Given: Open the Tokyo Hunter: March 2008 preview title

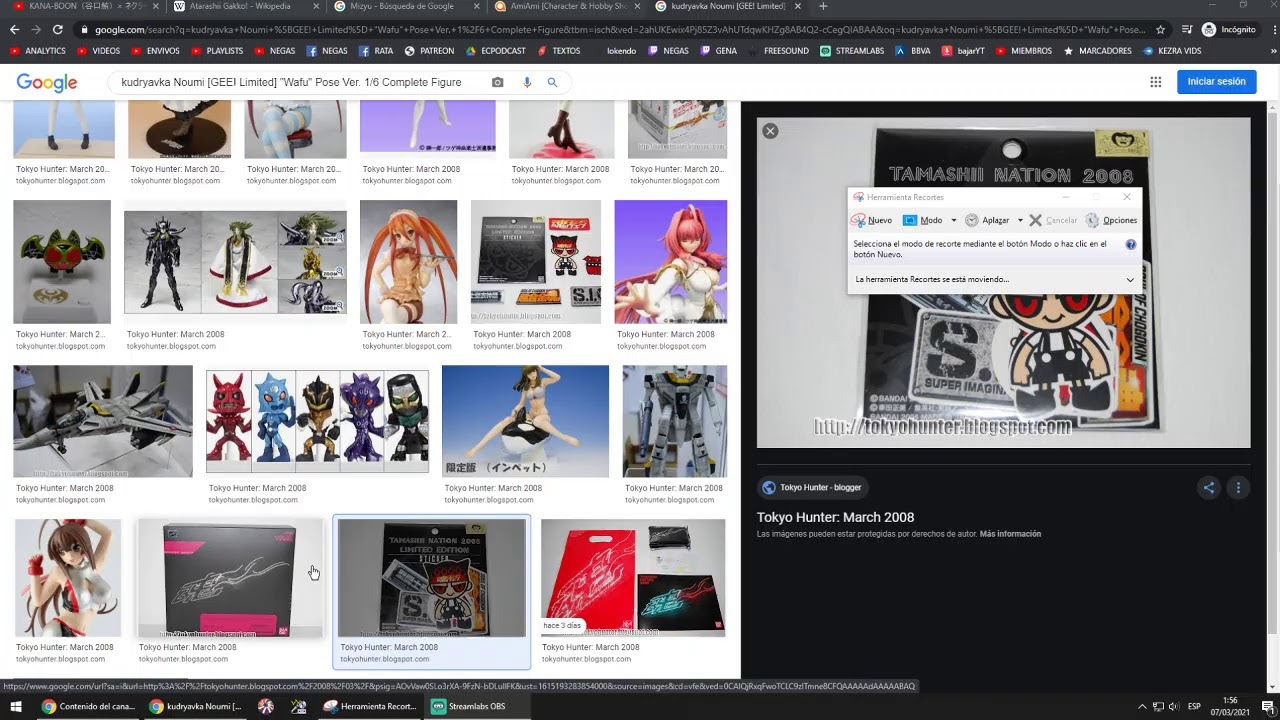Looking at the screenshot, I should tap(835, 517).
